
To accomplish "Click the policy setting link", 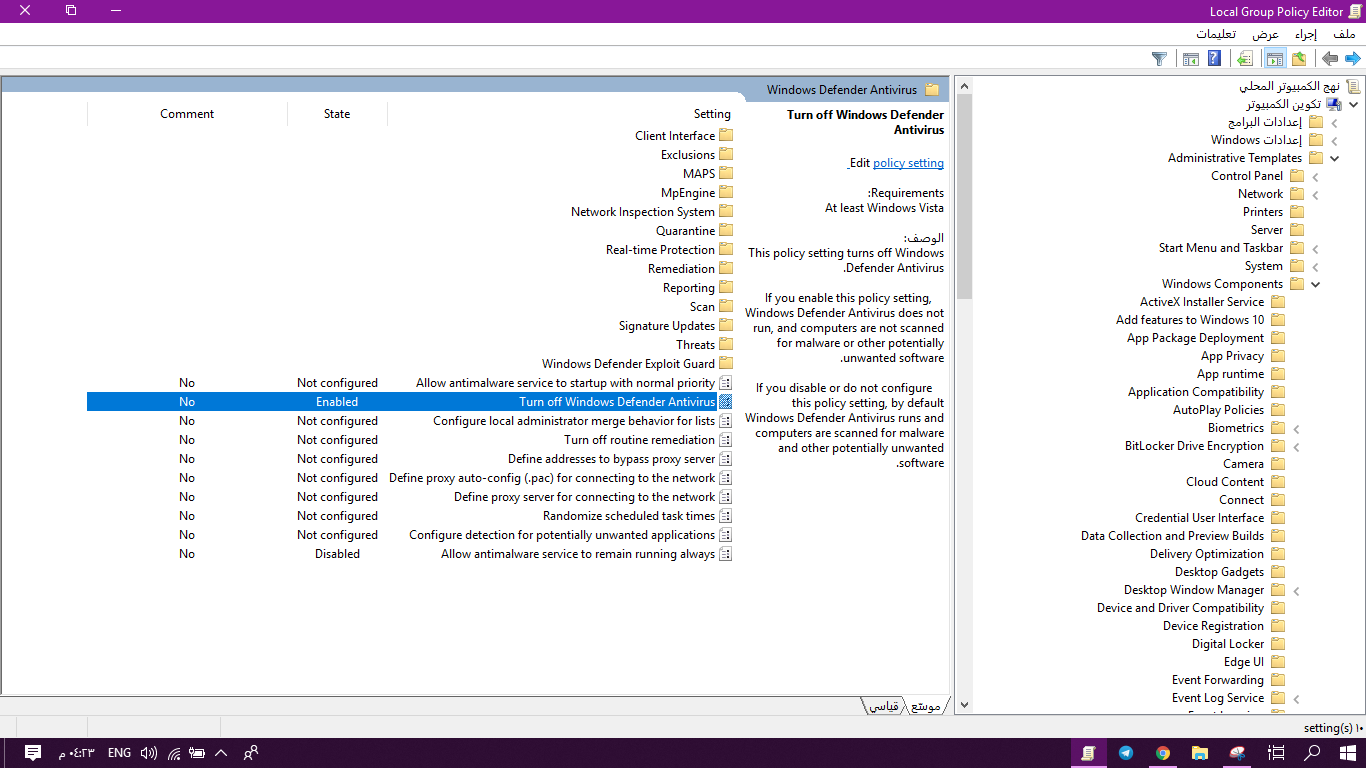I will [x=908, y=163].
